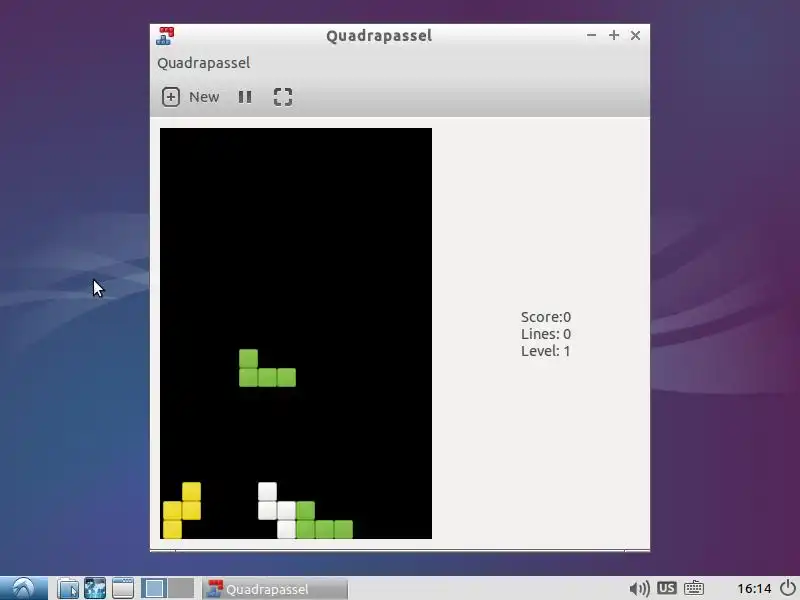This screenshot has width=800, height=600.
Task: Switch to the second workspace in pager
Action: point(181,588)
